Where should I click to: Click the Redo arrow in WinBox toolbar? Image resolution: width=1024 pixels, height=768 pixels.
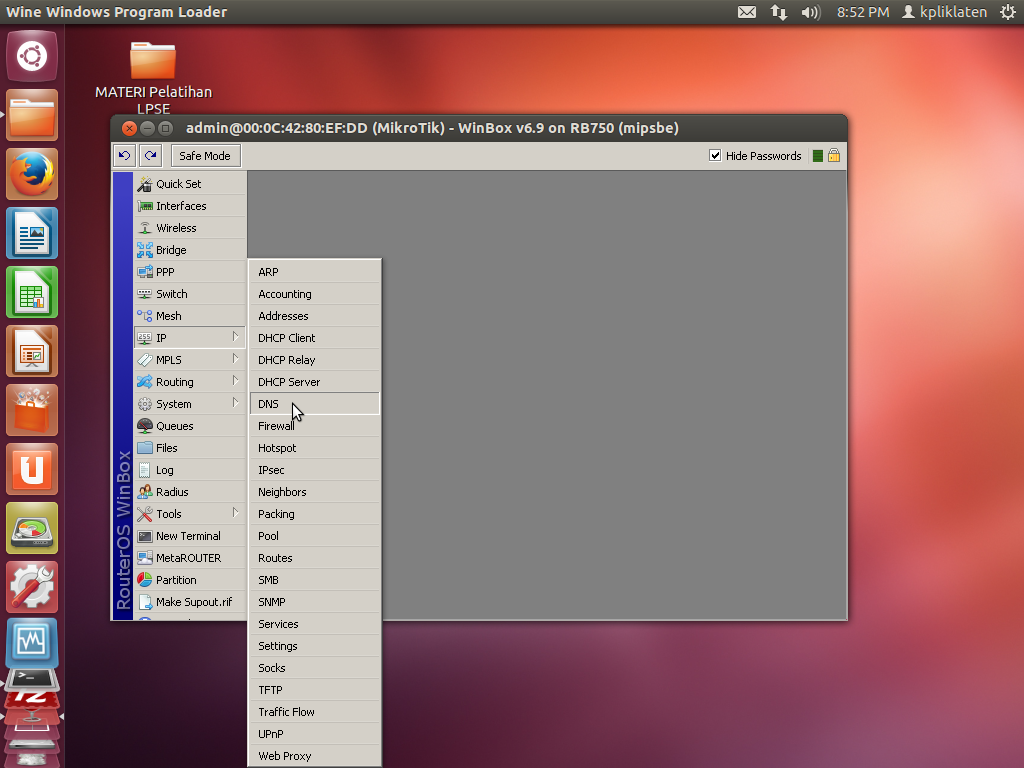pyautogui.click(x=151, y=155)
